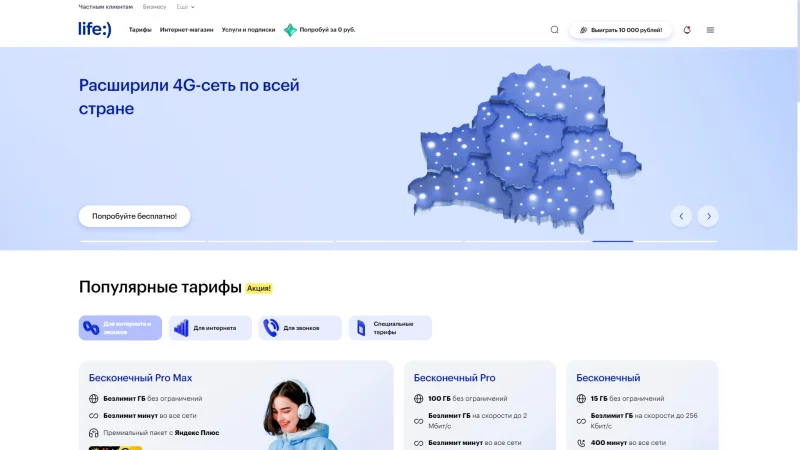The width and height of the screenshot is (800, 450).
Task: Open the 'Услуги и подписки' menu
Action: pos(248,30)
